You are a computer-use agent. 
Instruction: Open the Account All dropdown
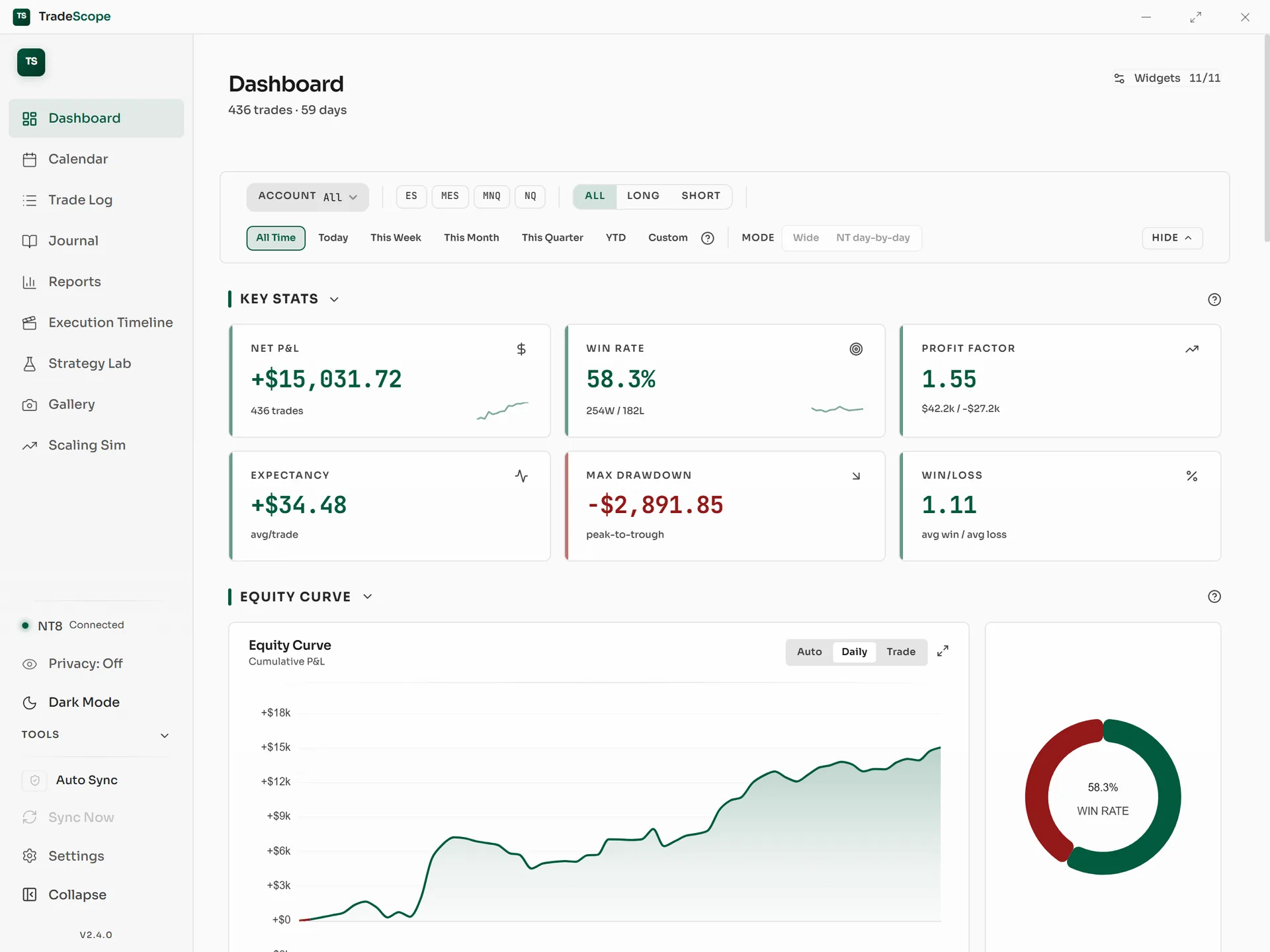pos(308,197)
